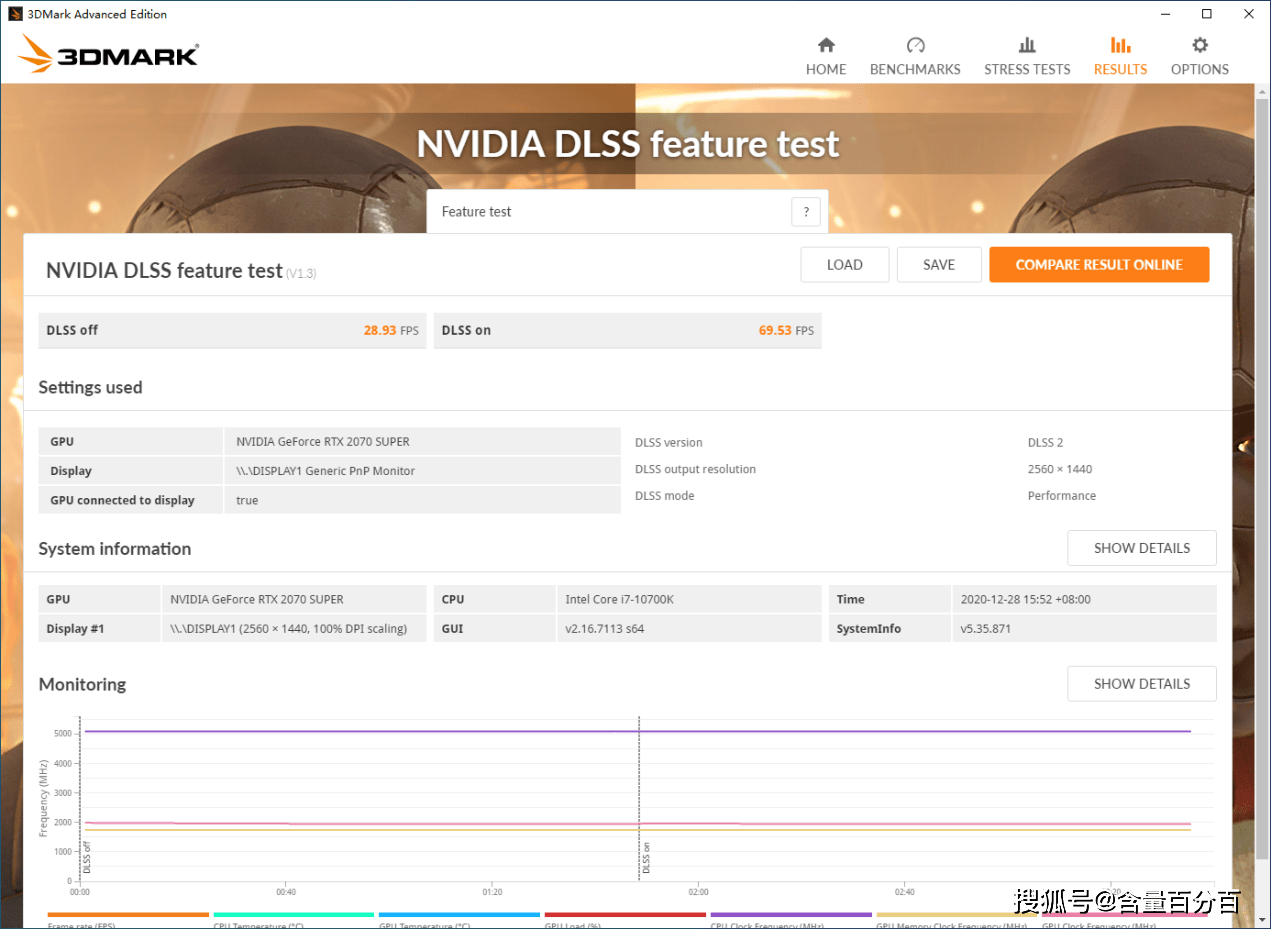The height and width of the screenshot is (929, 1271).
Task: Open the question mark help button
Action: [806, 212]
